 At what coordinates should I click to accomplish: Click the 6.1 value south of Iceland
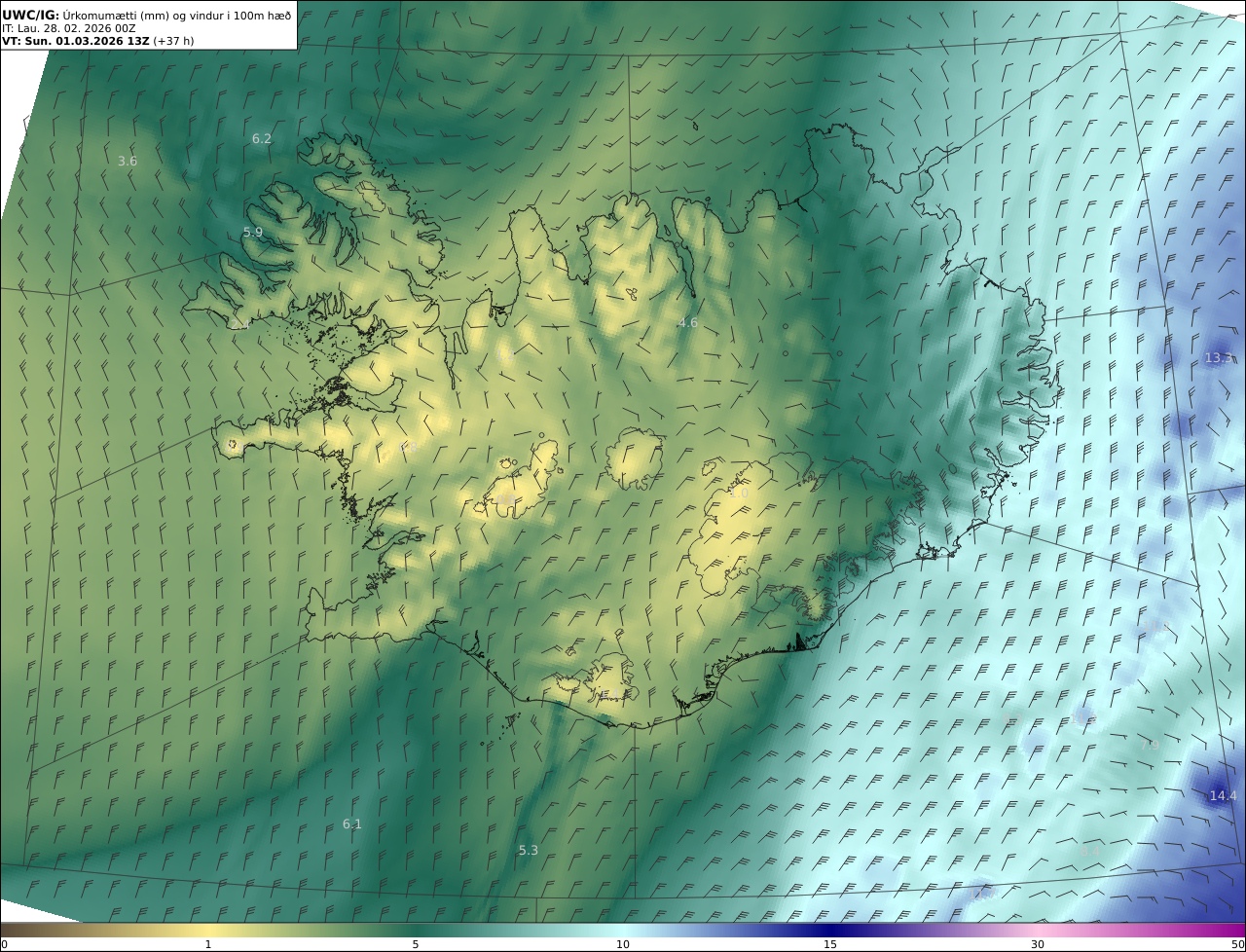352,824
